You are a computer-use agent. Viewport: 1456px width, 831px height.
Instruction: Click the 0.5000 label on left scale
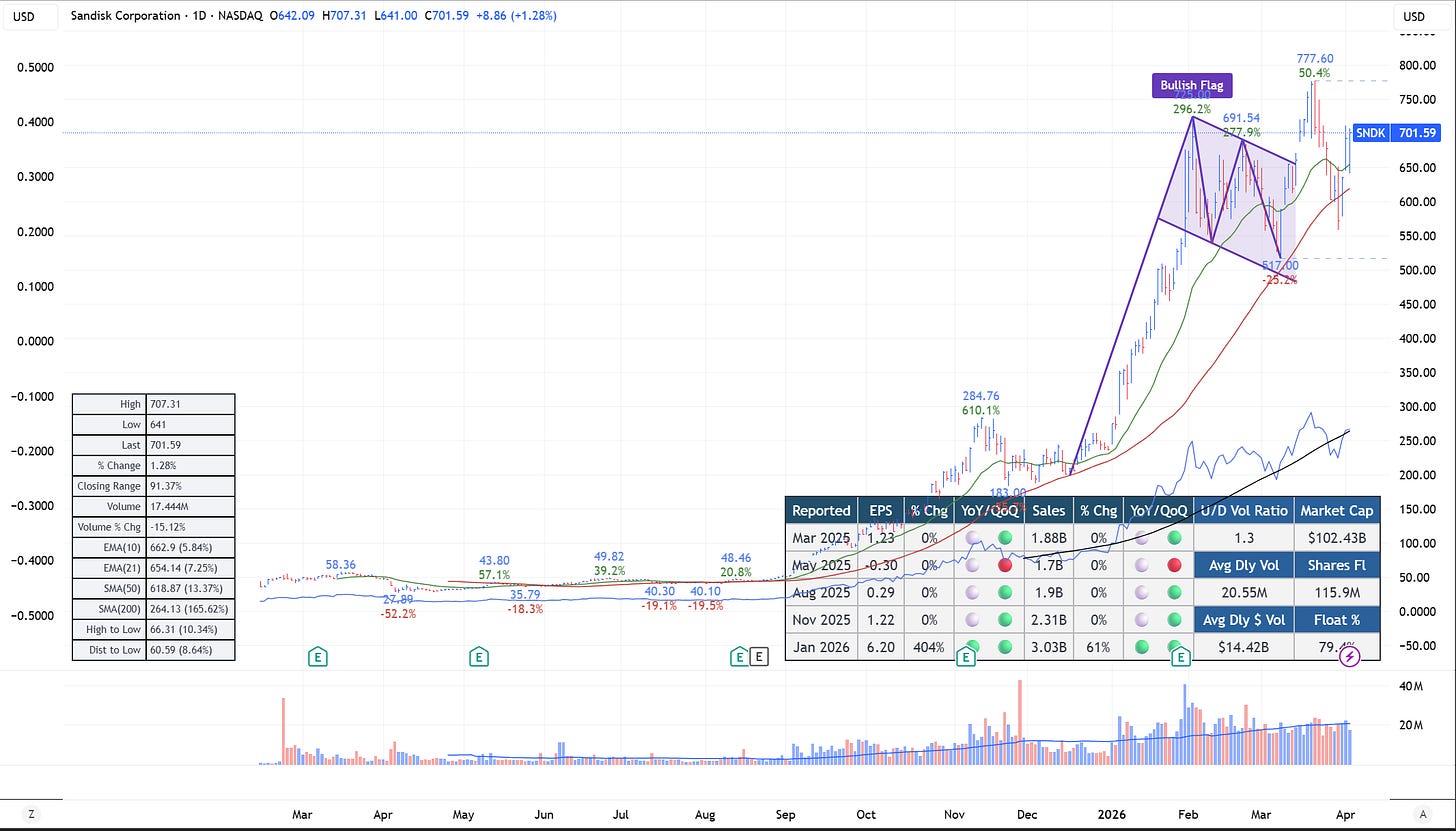click(x=37, y=67)
